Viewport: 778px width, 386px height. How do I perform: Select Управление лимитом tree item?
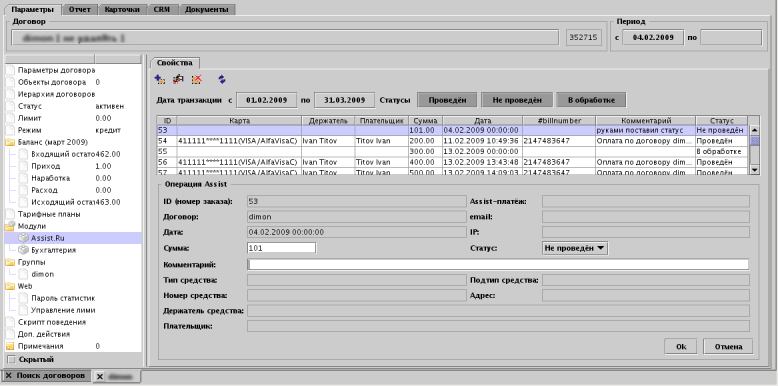click(x=63, y=310)
